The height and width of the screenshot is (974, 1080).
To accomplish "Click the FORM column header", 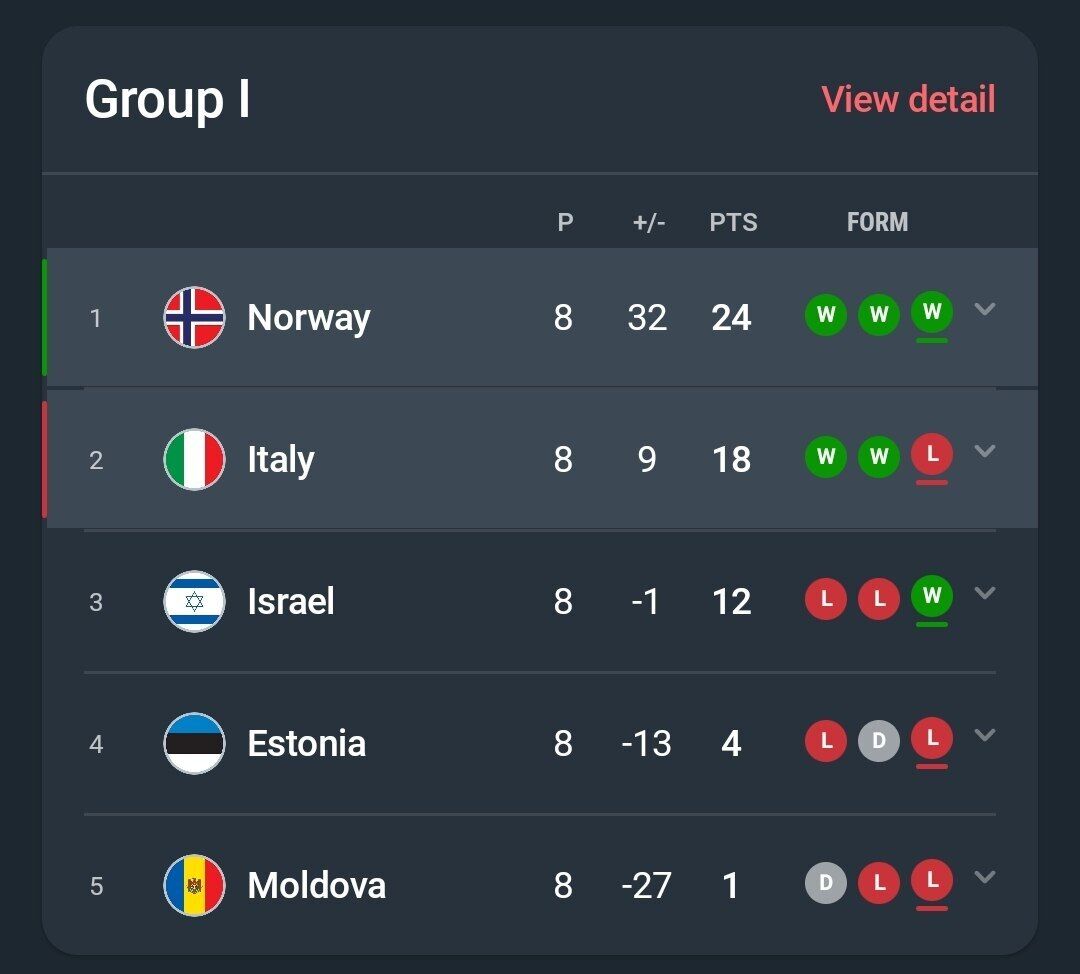I will [877, 222].
